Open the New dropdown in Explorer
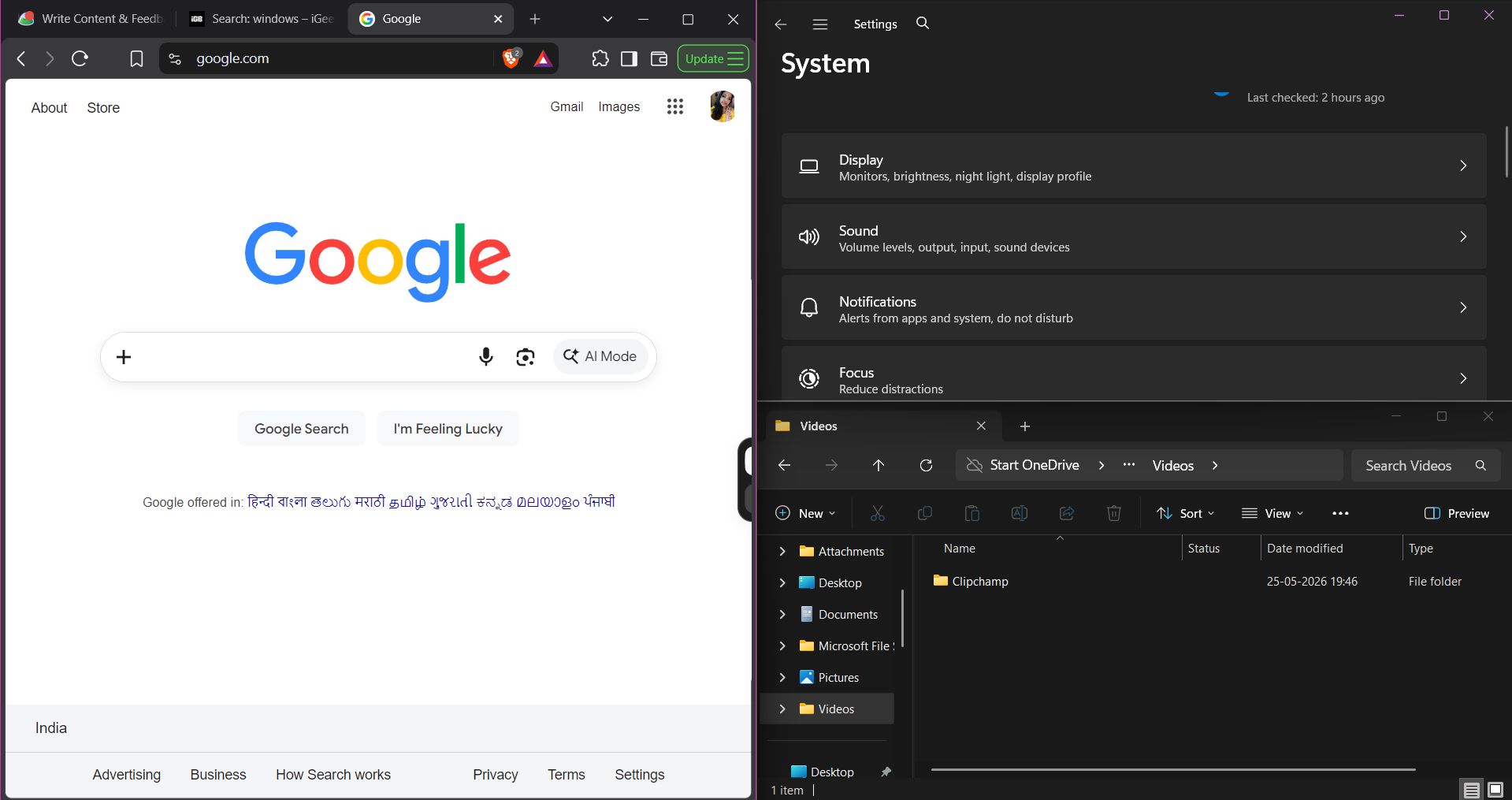This screenshot has width=1512, height=800. point(805,513)
